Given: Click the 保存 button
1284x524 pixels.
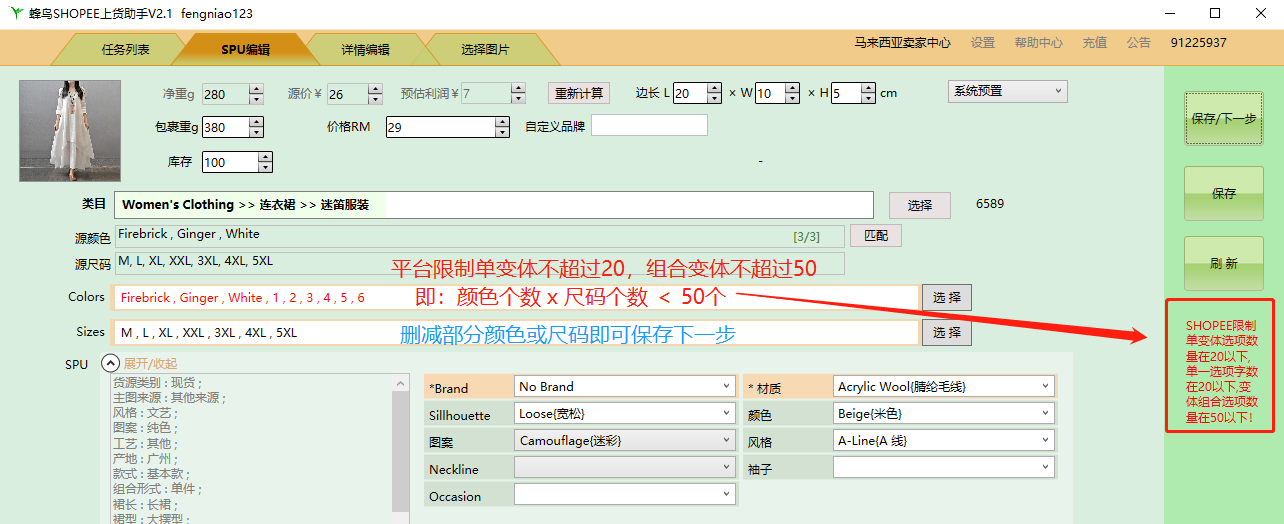Looking at the screenshot, I should pyautogui.click(x=1223, y=193).
